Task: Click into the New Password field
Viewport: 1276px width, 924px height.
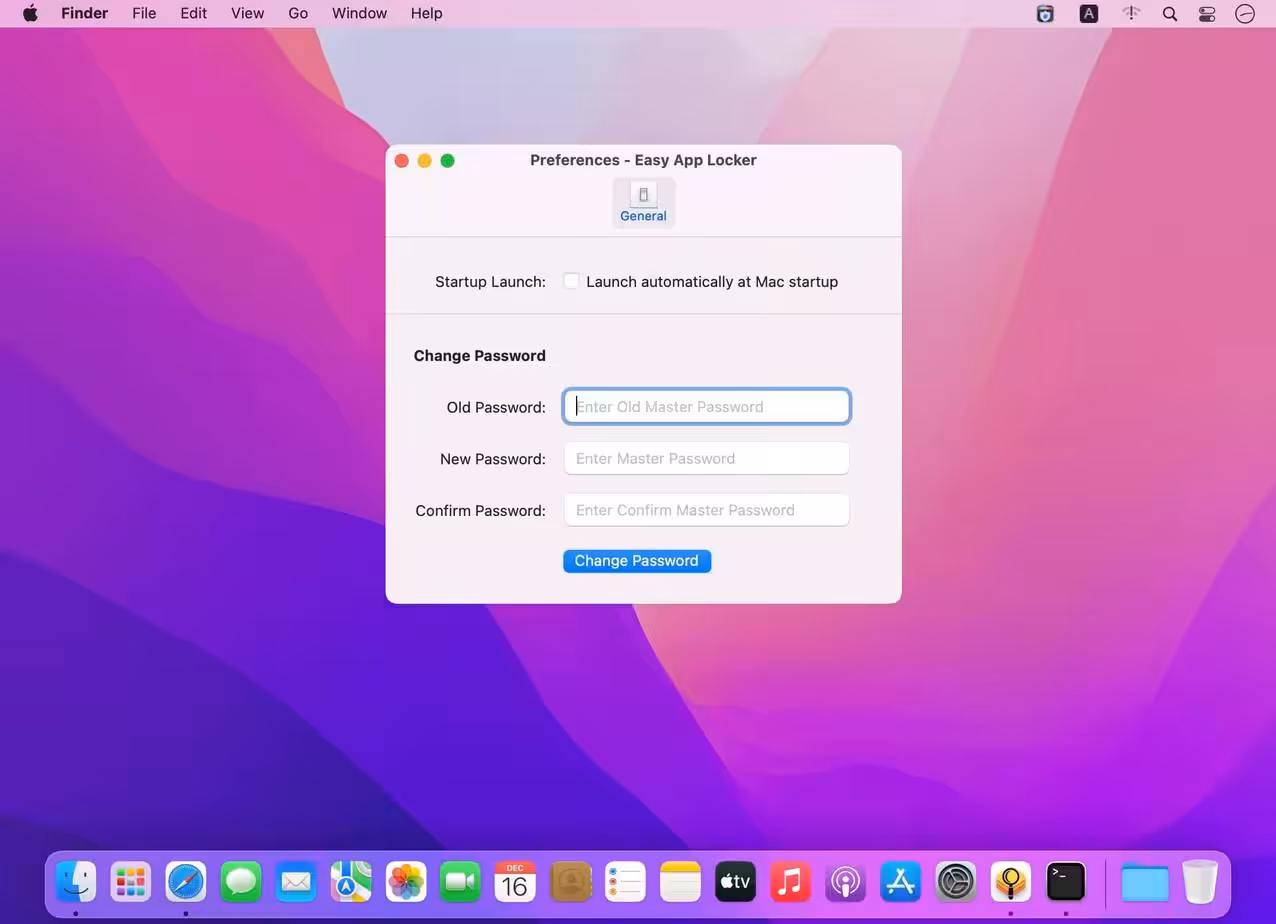Action: (x=707, y=458)
